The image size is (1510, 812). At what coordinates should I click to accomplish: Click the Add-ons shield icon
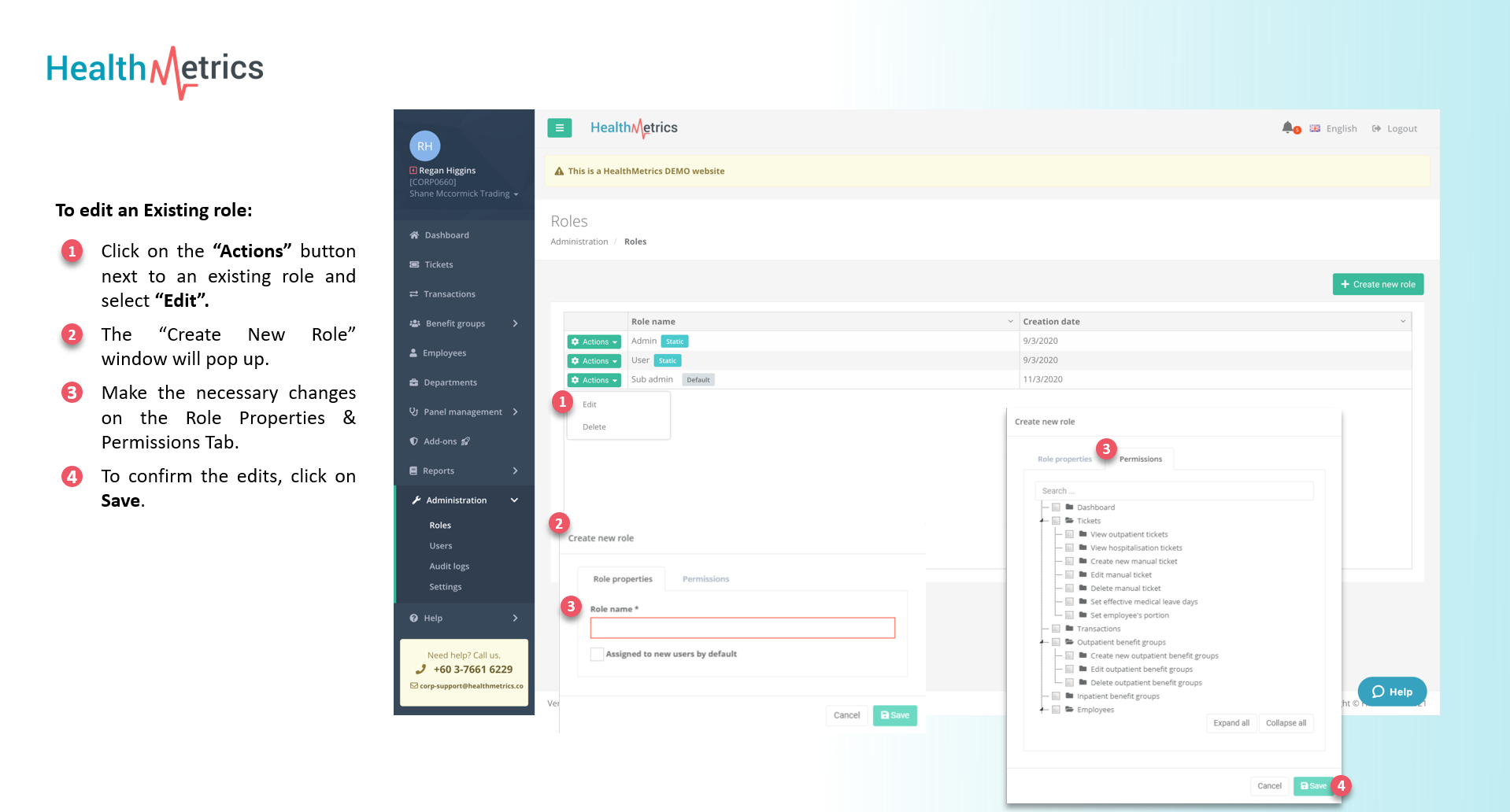click(x=414, y=441)
